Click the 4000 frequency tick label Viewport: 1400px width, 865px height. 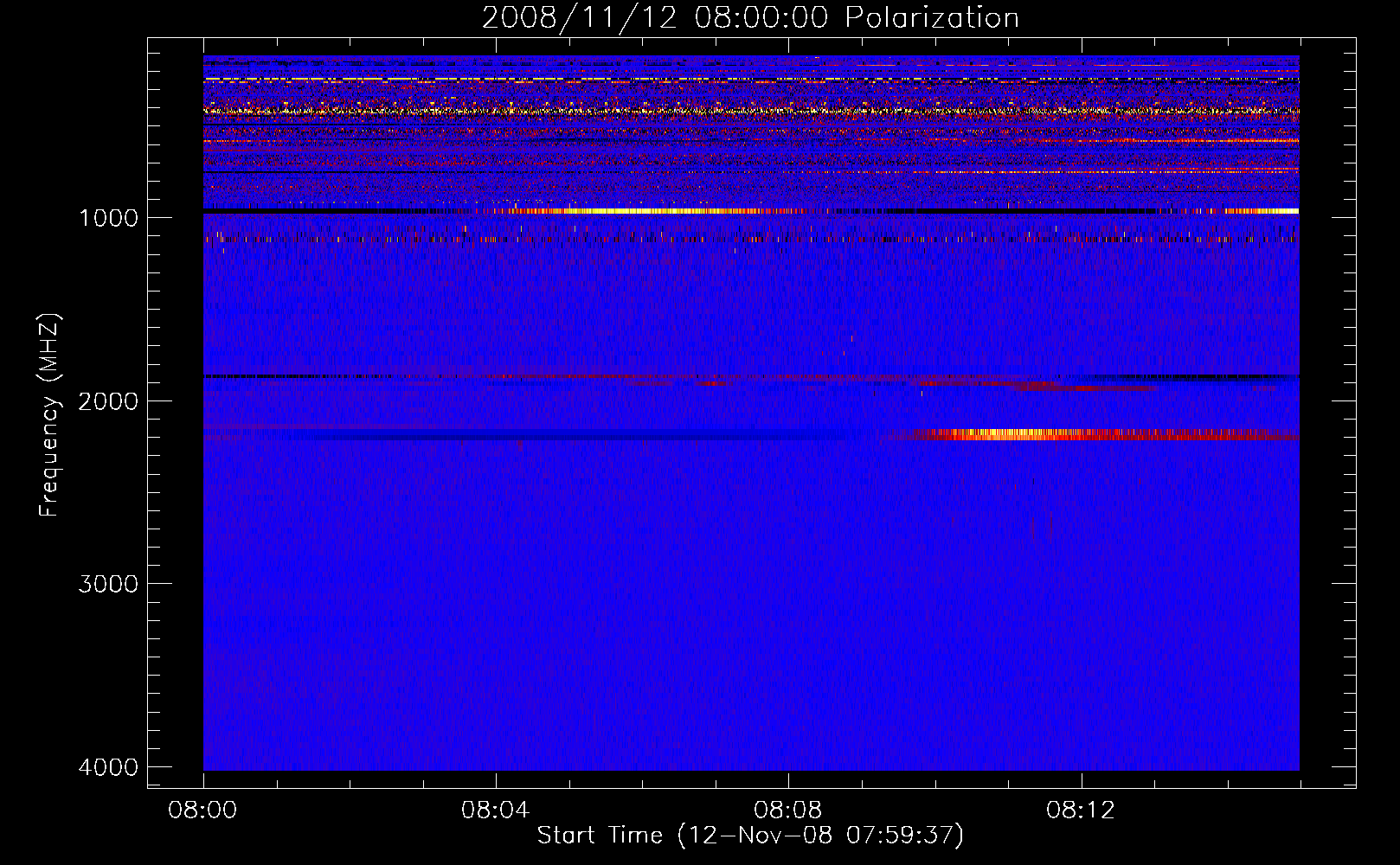tap(108, 767)
